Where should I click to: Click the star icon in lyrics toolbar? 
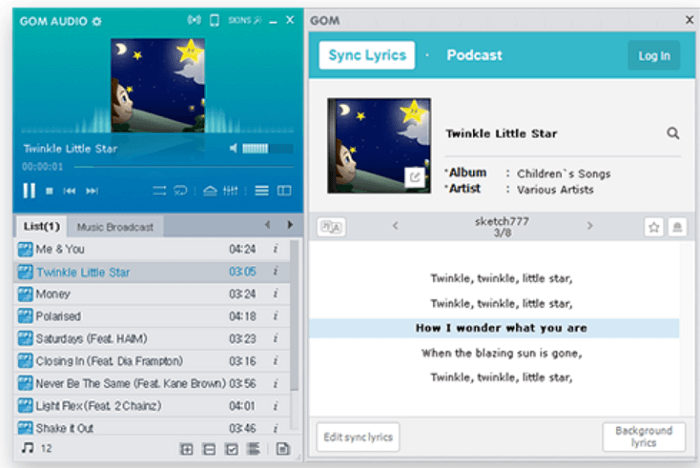[x=653, y=227]
